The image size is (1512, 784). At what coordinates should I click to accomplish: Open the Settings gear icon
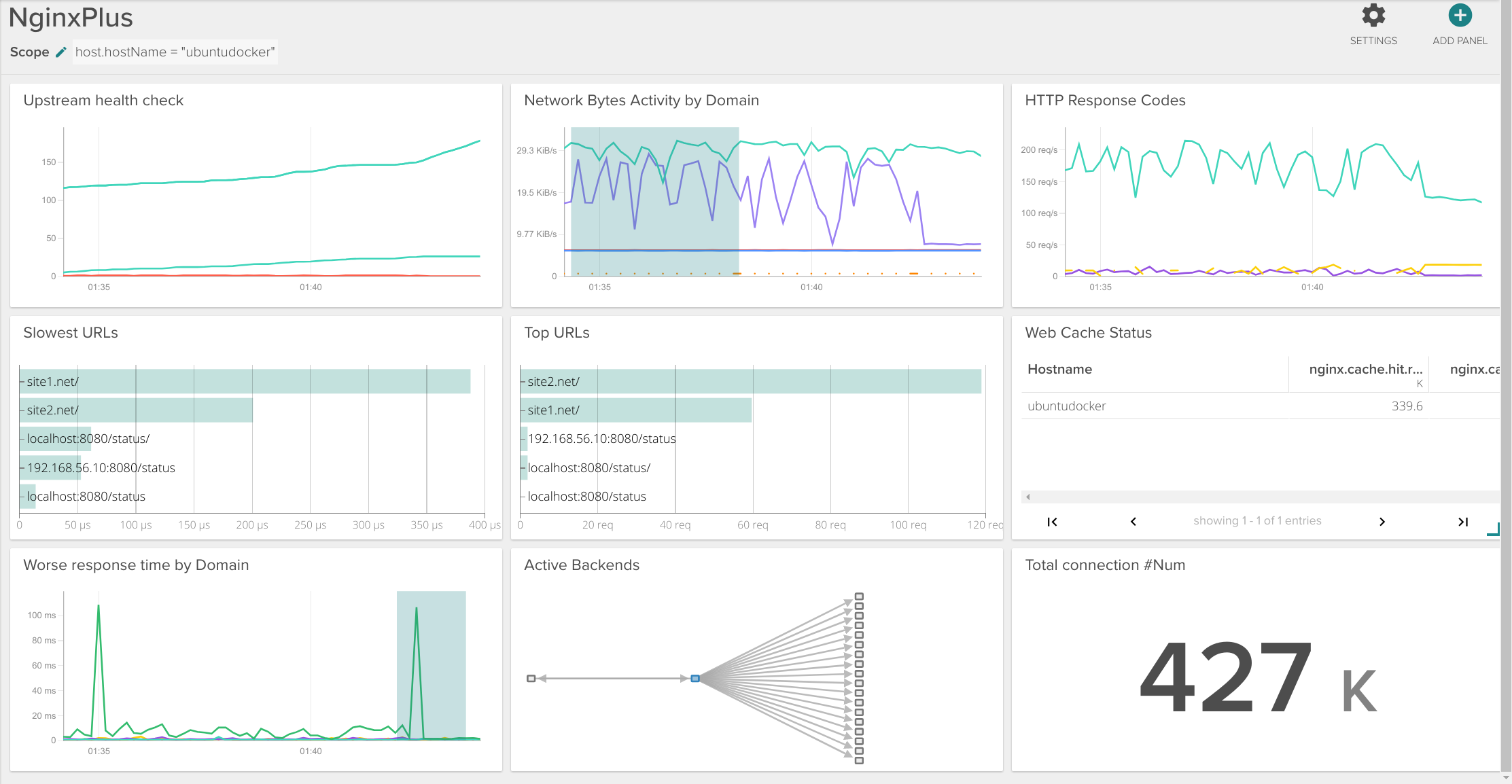1373,16
